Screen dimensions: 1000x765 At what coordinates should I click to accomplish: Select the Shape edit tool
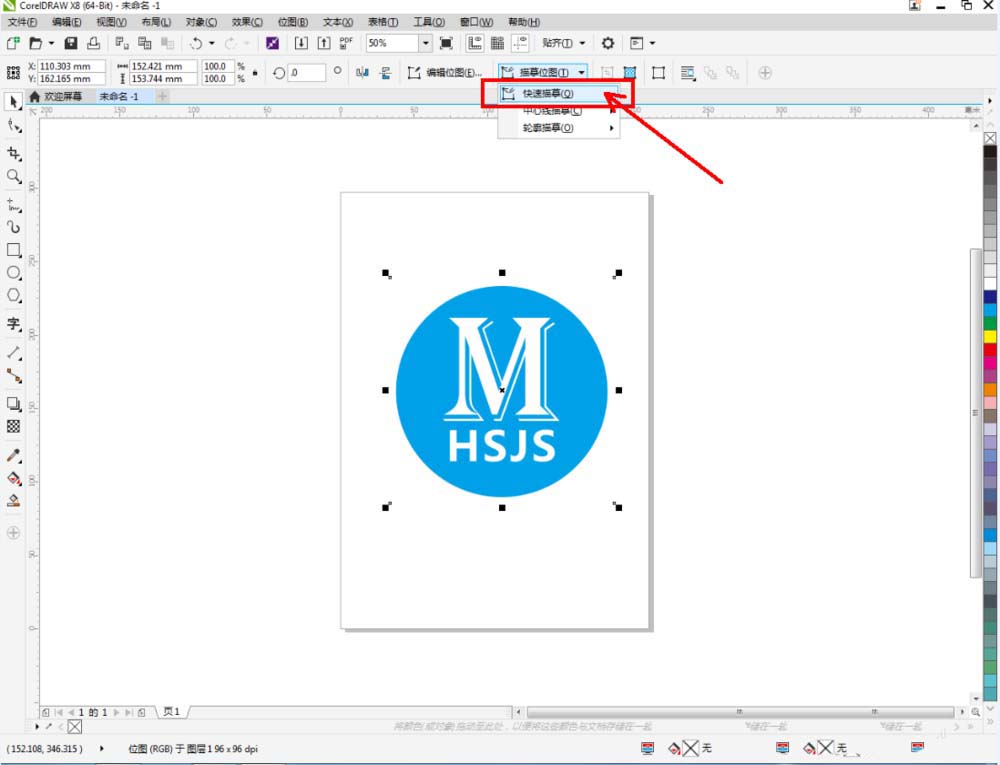pyautogui.click(x=13, y=126)
